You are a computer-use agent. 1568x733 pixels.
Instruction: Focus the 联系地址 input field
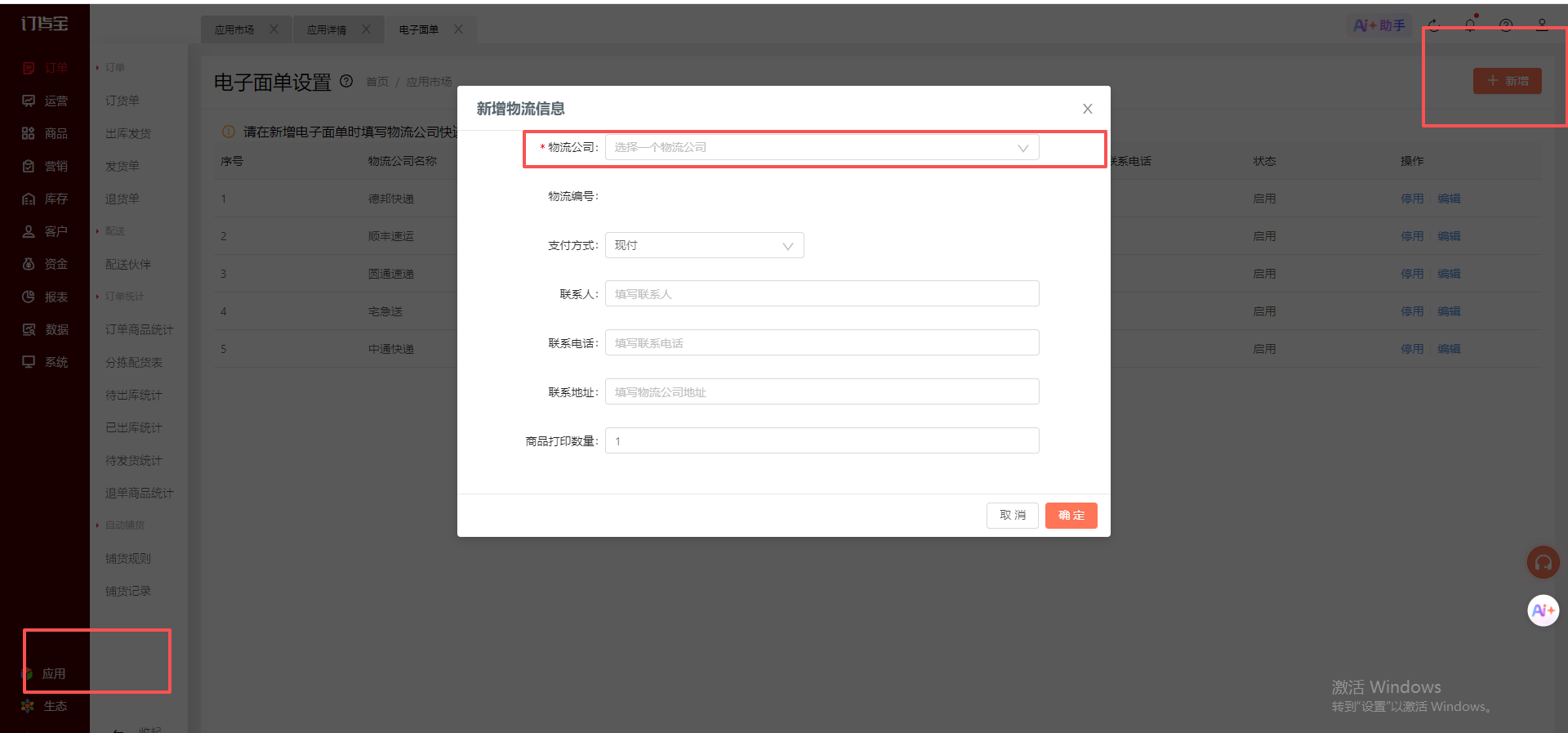pos(822,392)
